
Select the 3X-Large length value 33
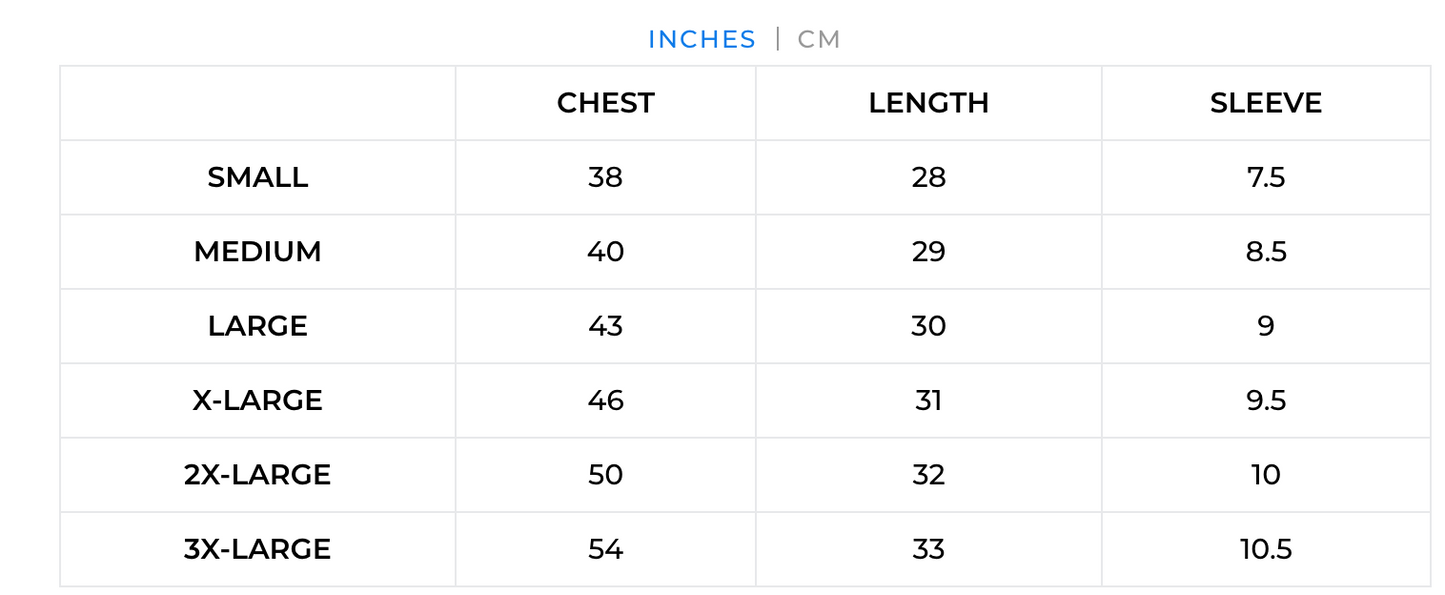click(928, 549)
